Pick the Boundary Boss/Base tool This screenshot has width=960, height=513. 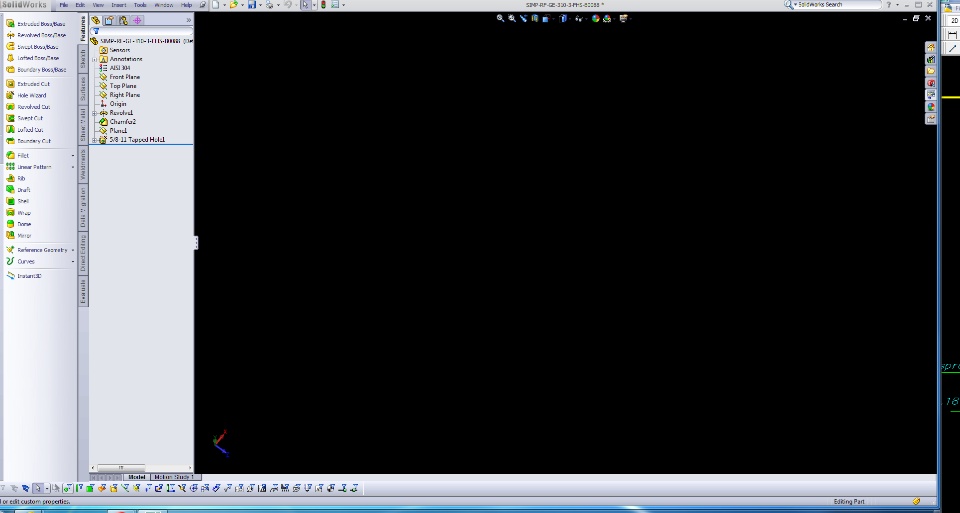(x=36, y=70)
